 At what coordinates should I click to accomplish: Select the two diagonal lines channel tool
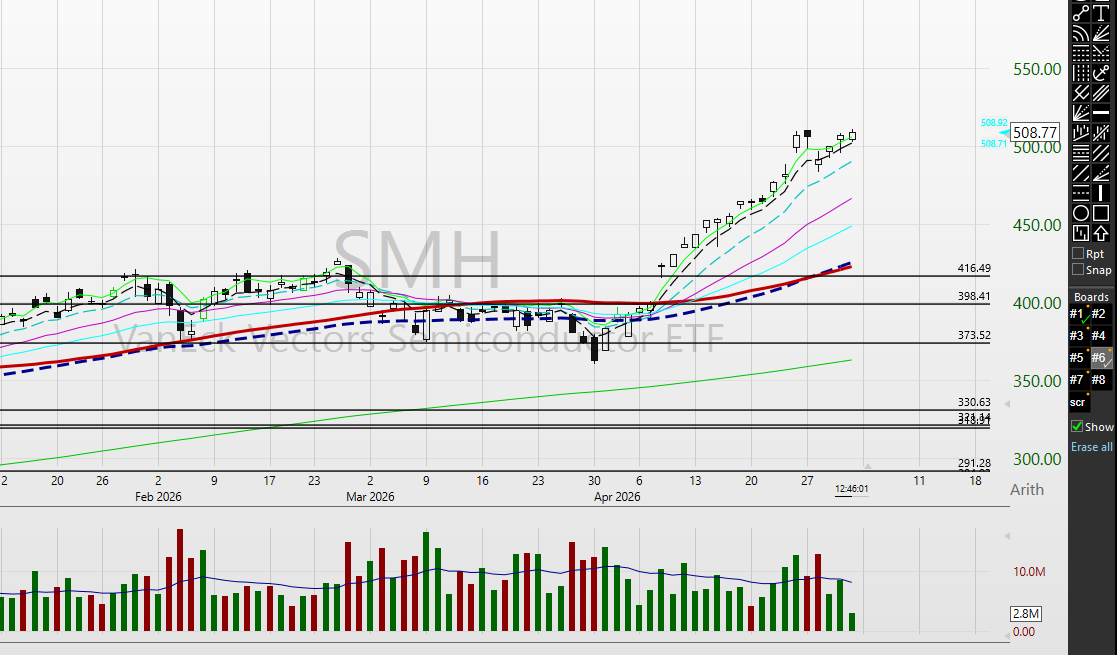click(x=1081, y=173)
